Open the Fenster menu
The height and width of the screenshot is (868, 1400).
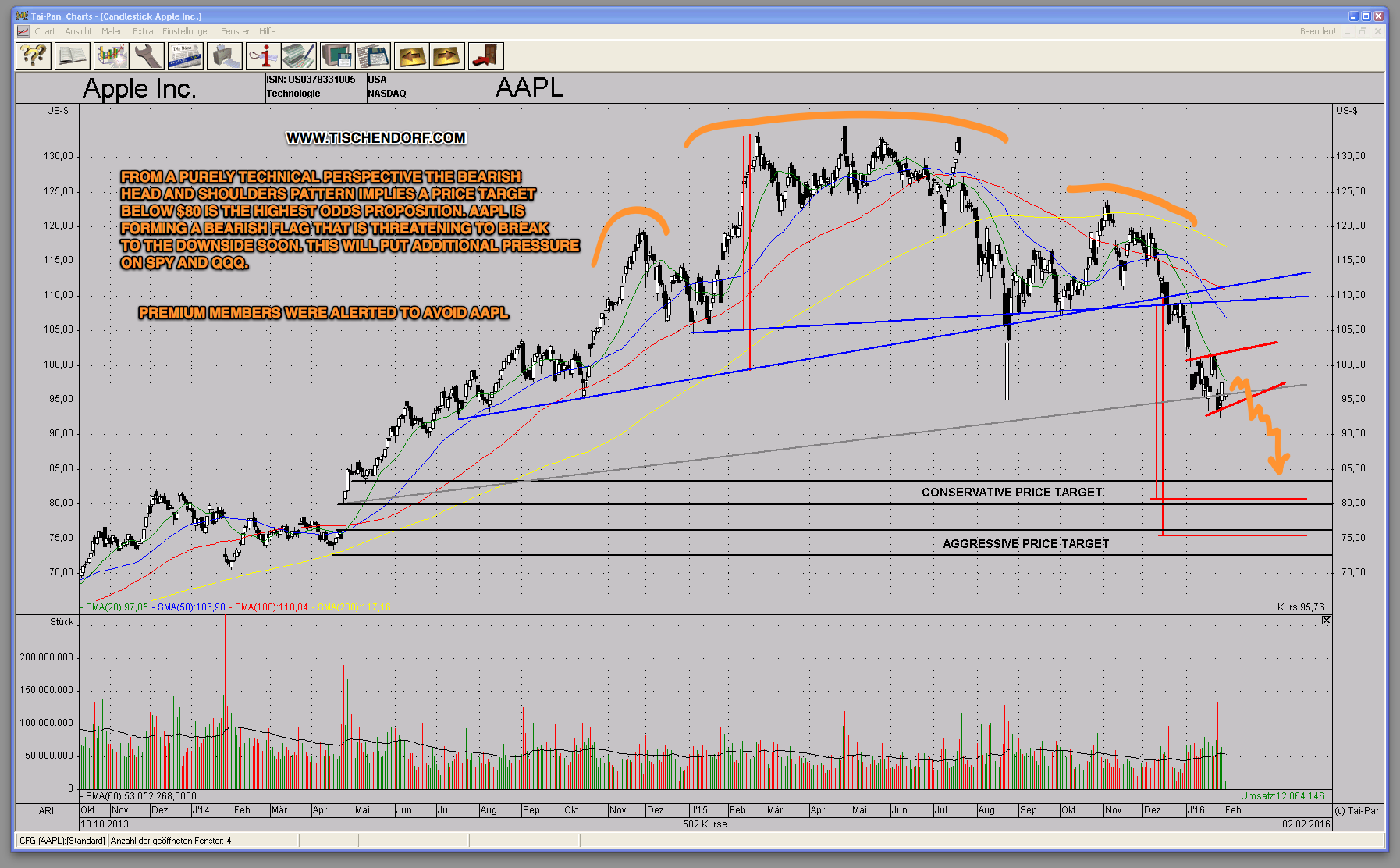pos(235,31)
